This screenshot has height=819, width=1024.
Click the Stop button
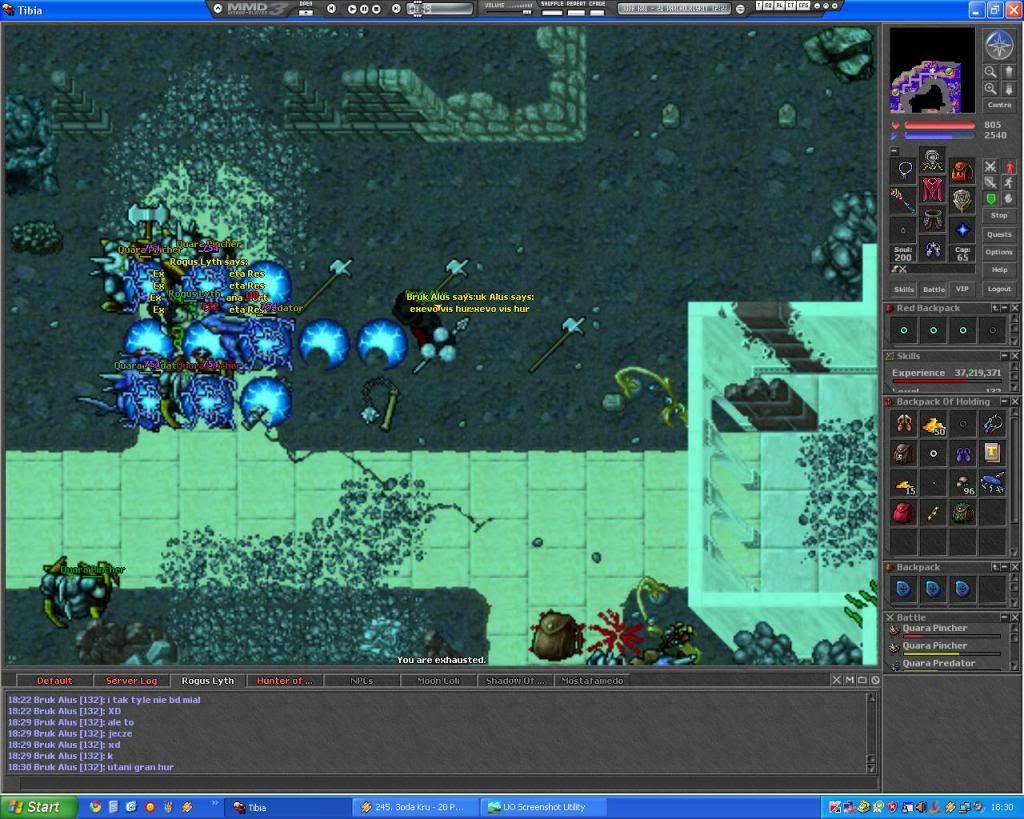point(999,216)
